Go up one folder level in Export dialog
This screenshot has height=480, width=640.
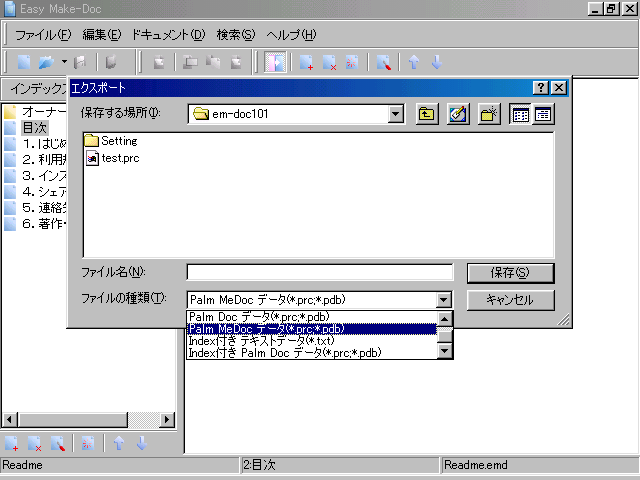[427, 114]
